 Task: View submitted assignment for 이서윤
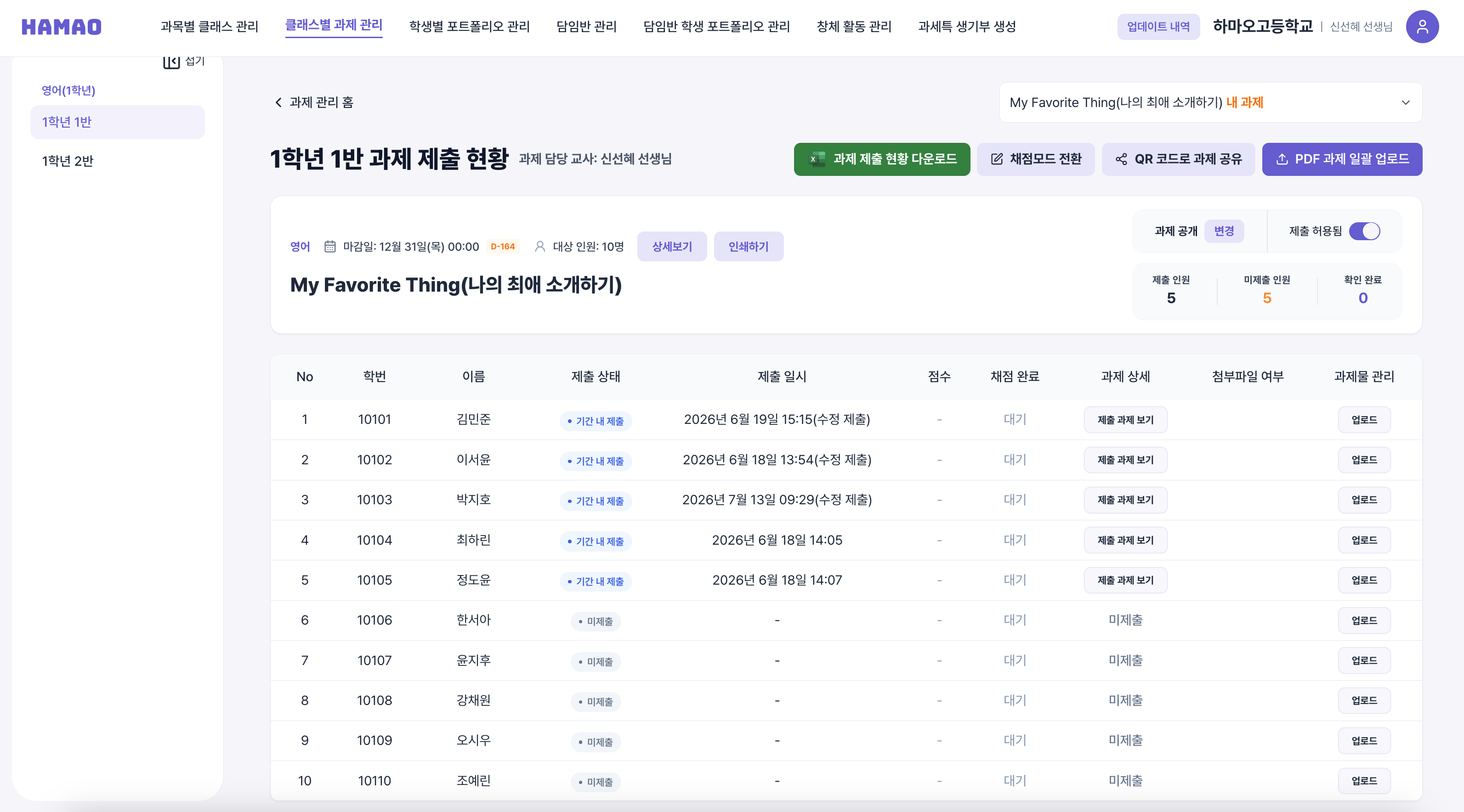[x=1125, y=460]
